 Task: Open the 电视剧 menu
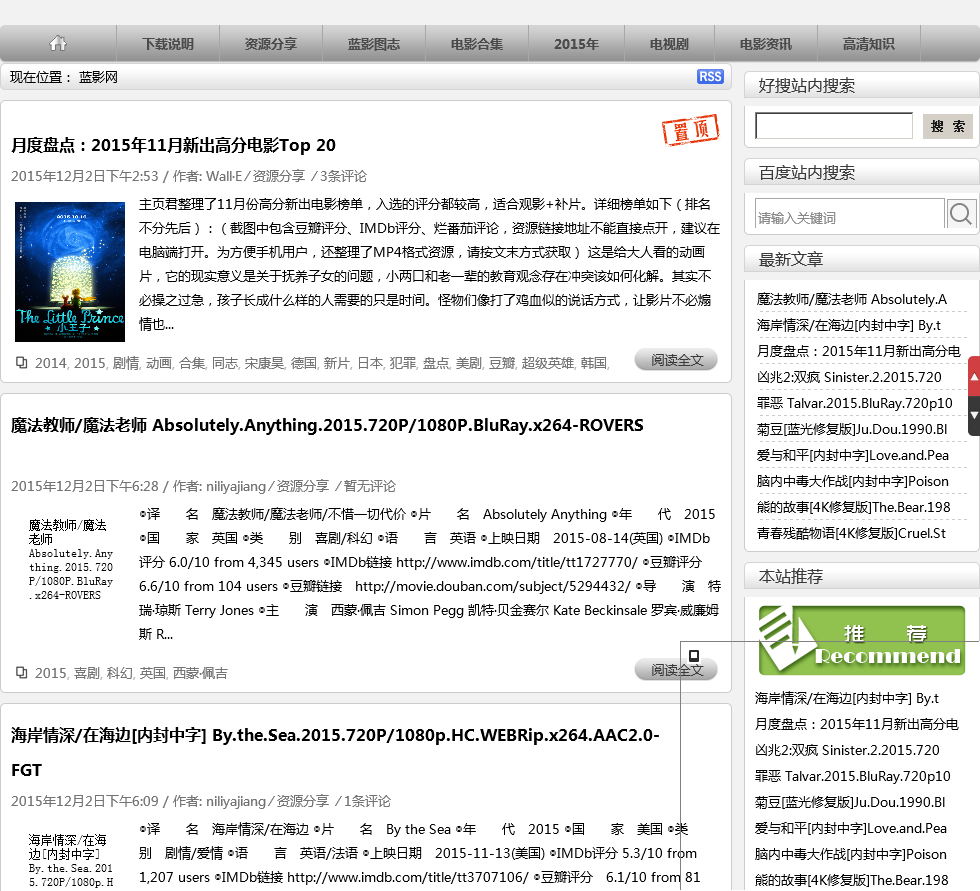click(x=669, y=44)
